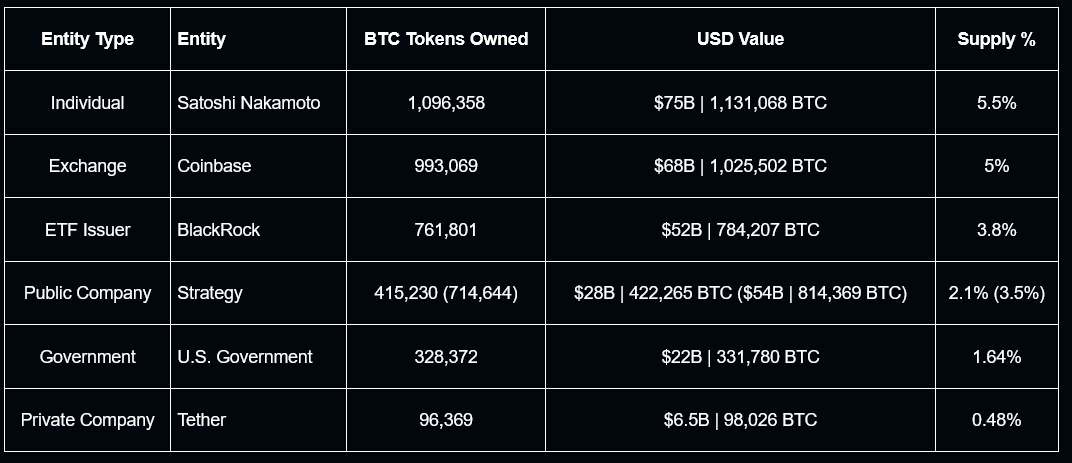Click the 2.1% (3.5%) supply cell

tap(996, 293)
